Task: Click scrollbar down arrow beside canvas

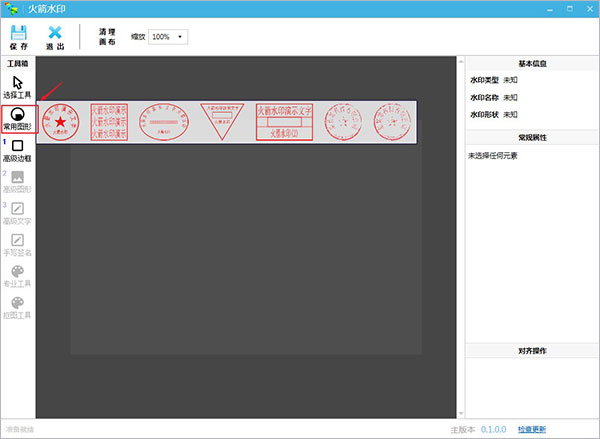Action: [x=461, y=413]
